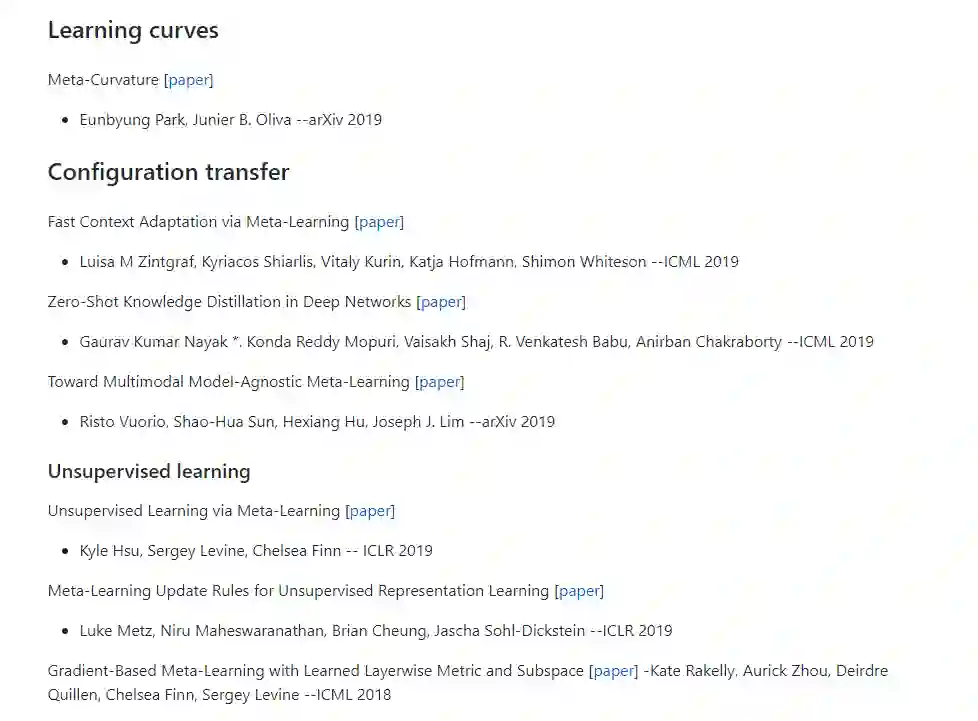
Task: Click the Fast Context Adaptation title text
Action: (198, 222)
